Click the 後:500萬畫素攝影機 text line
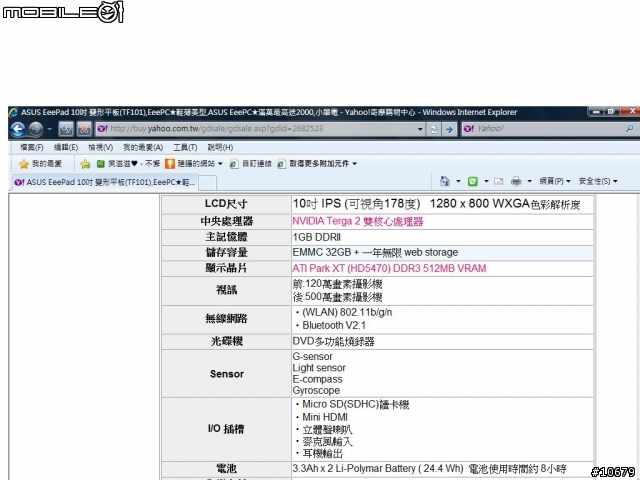 (x=337, y=297)
